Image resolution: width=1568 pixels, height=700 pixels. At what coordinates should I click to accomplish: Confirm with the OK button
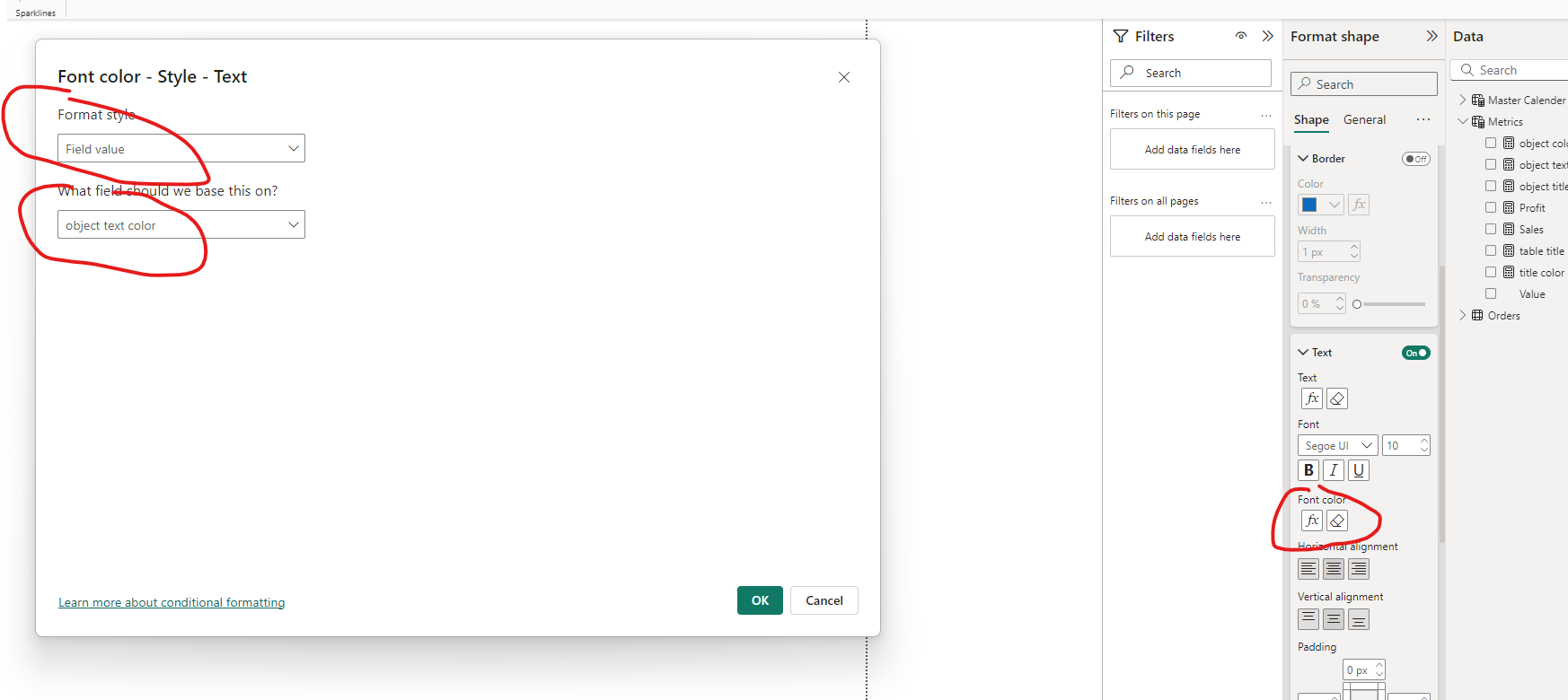[x=760, y=600]
